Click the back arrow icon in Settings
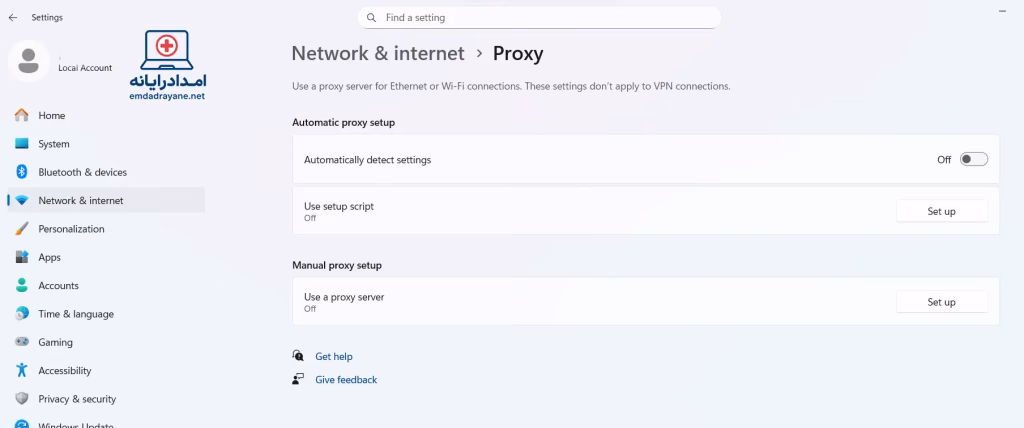 12,17
